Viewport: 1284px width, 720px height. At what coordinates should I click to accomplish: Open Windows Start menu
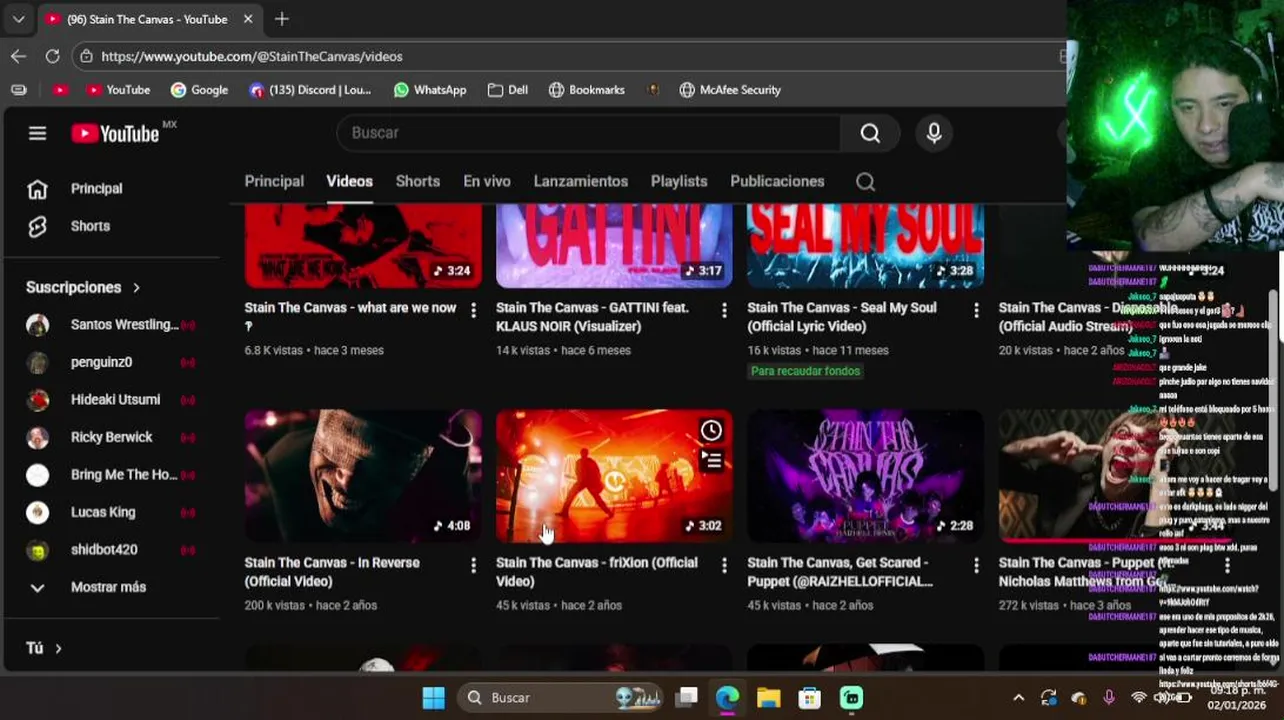point(433,697)
